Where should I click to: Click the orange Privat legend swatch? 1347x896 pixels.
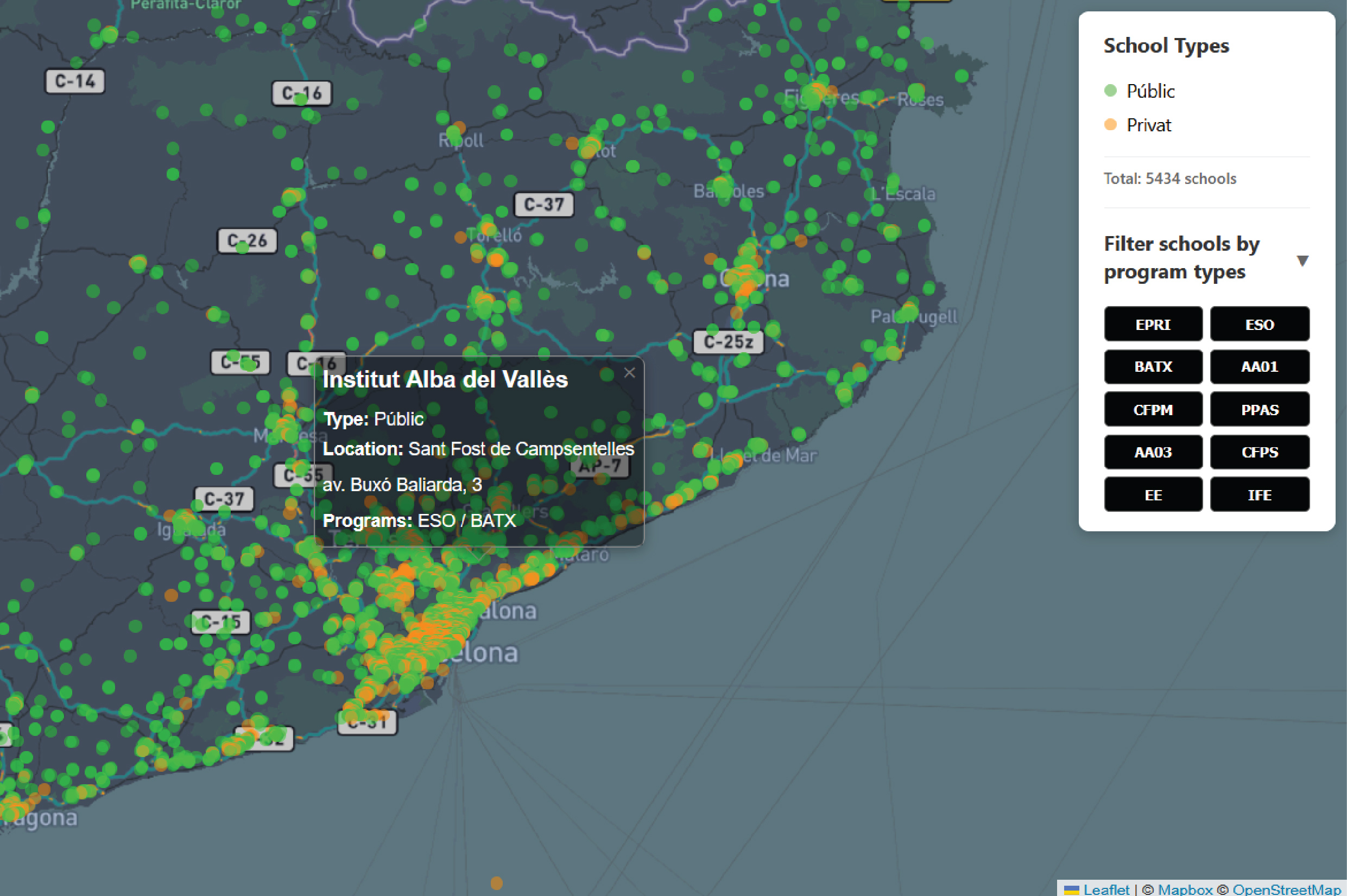click(x=1110, y=125)
